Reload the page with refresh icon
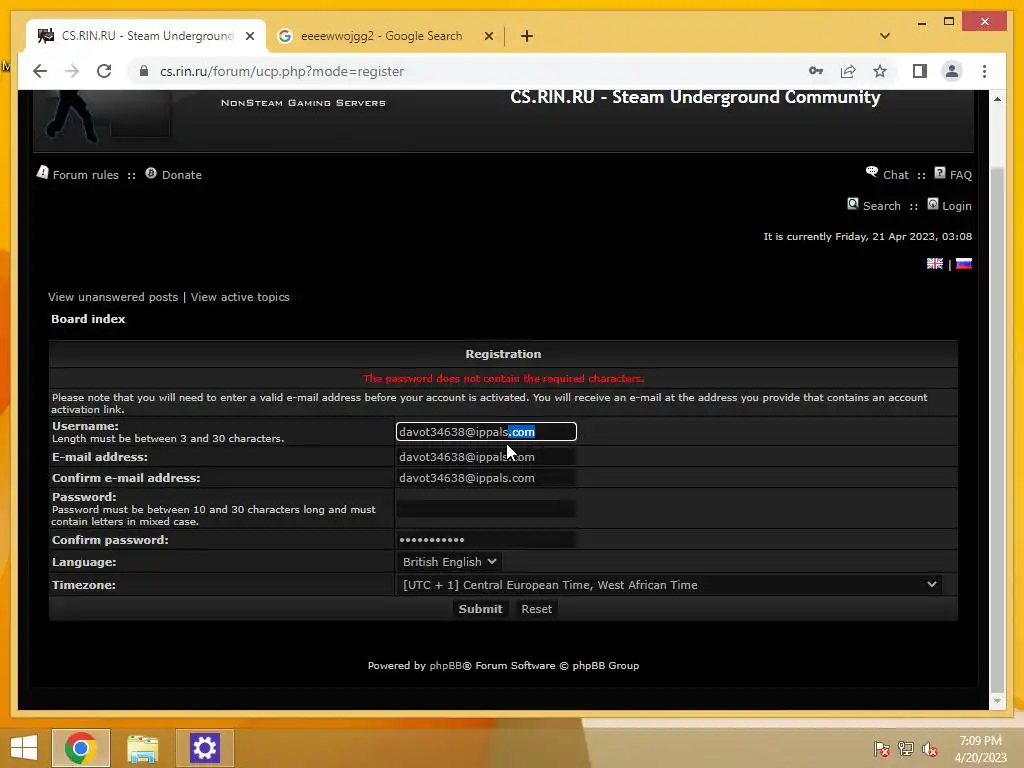The image size is (1024, 768). (104, 71)
